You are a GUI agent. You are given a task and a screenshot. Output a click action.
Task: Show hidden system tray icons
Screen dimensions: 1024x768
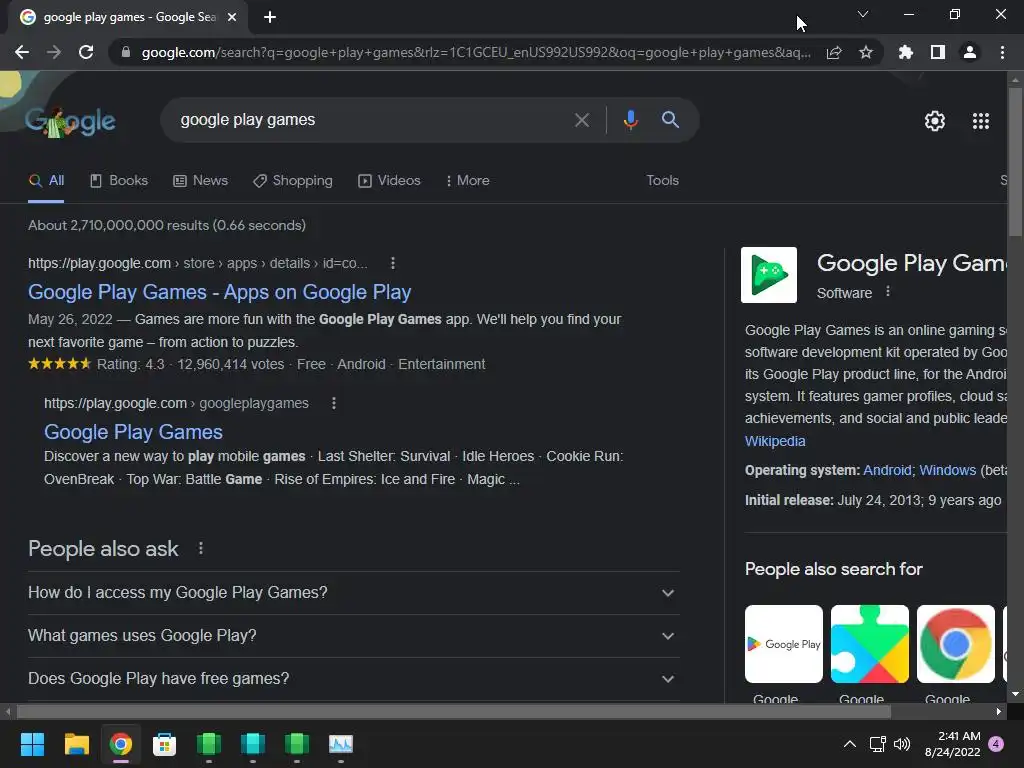tap(850, 744)
